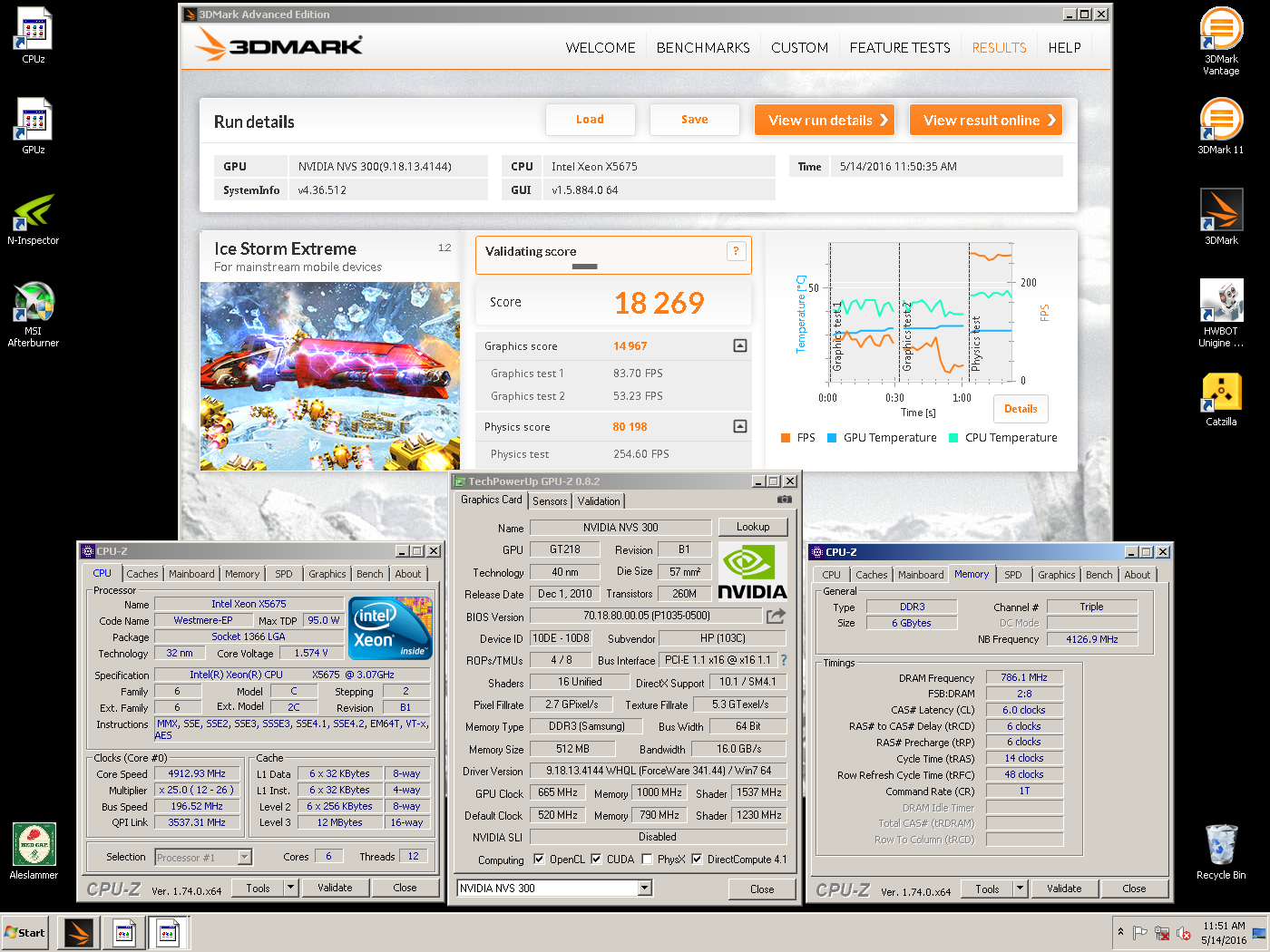Collapse the Physics score section
This screenshot has width=1270, height=952.
tap(740, 426)
